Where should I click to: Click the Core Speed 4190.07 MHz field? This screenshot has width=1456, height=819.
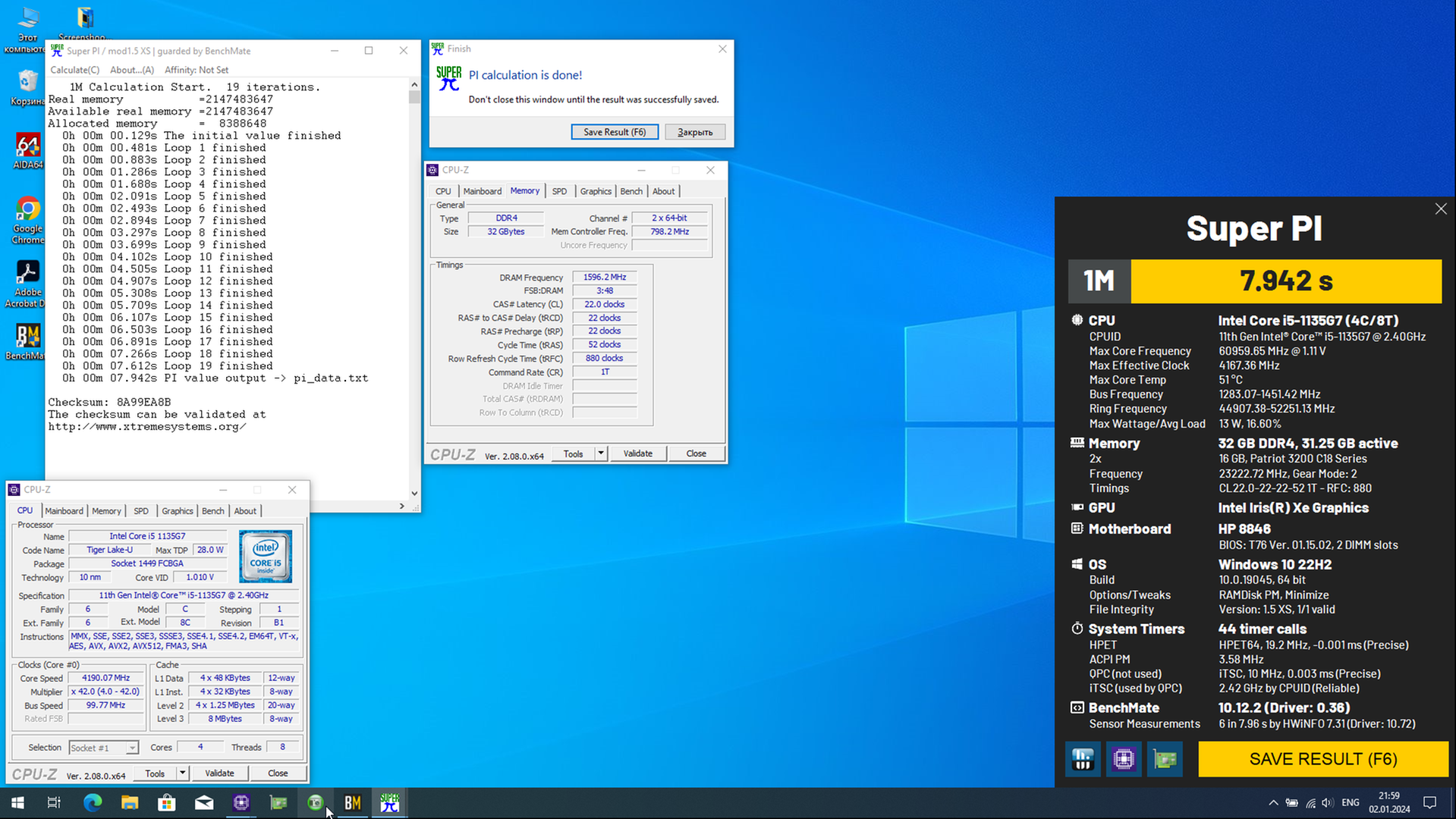pyautogui.click(x=106, y=678)
